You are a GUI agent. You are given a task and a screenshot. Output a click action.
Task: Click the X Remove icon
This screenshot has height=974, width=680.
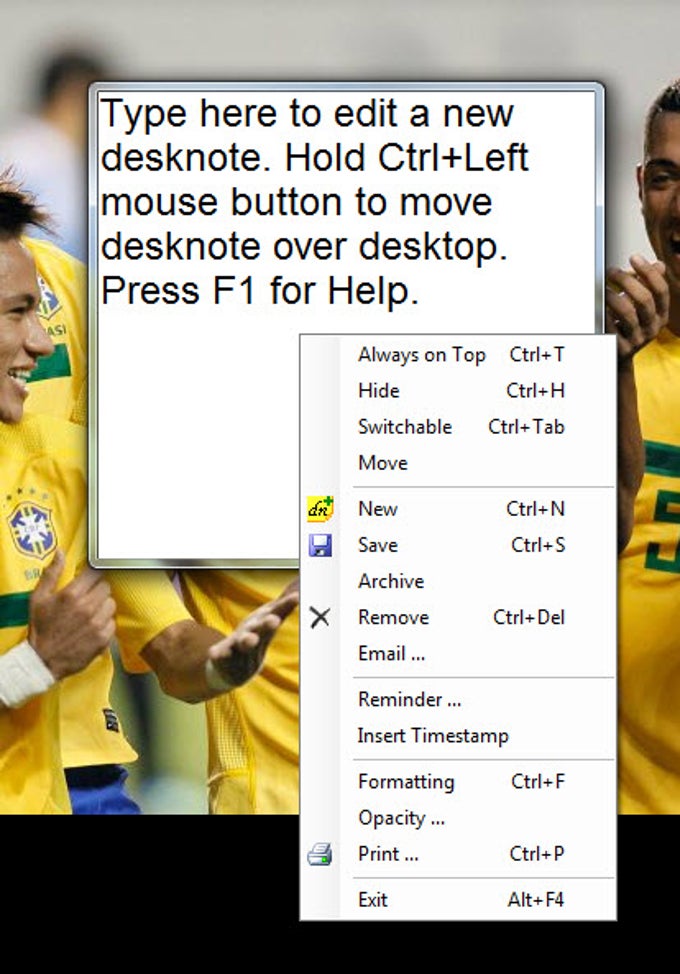pyautogui.click(x=320, y=617)
